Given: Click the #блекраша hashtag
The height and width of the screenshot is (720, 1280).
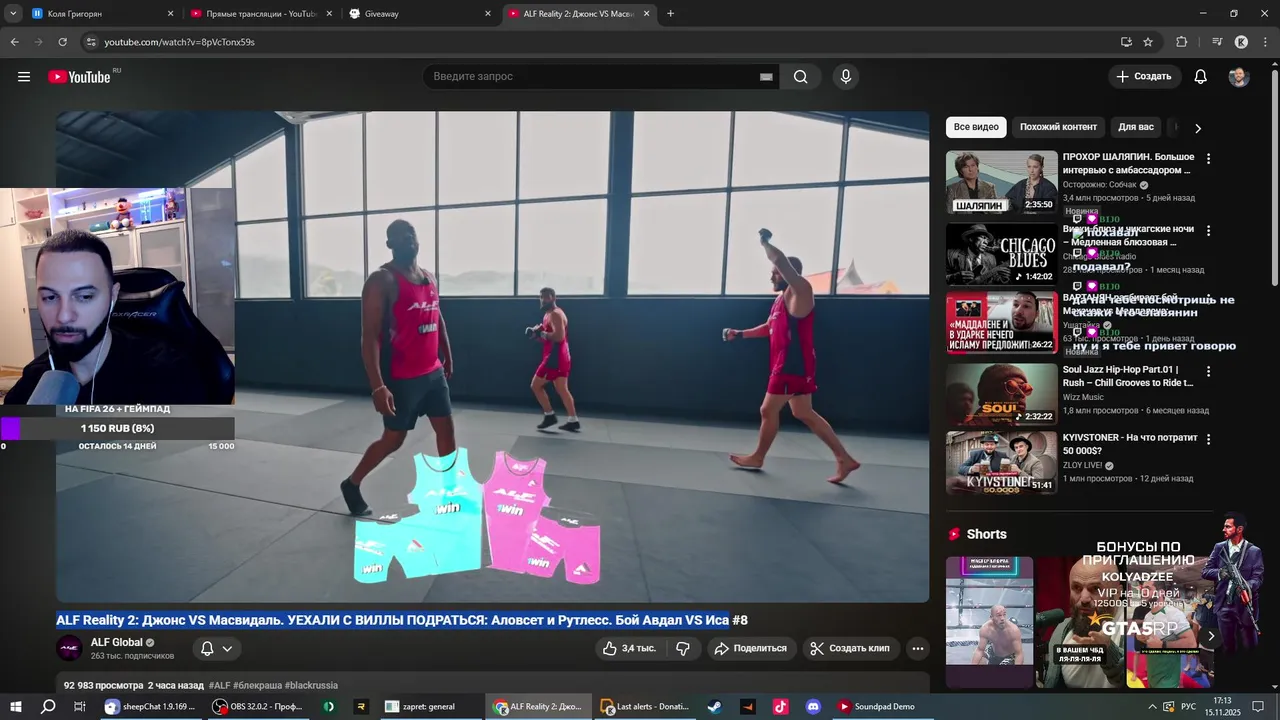Looking at the screenshot, I should click(258, 686).
